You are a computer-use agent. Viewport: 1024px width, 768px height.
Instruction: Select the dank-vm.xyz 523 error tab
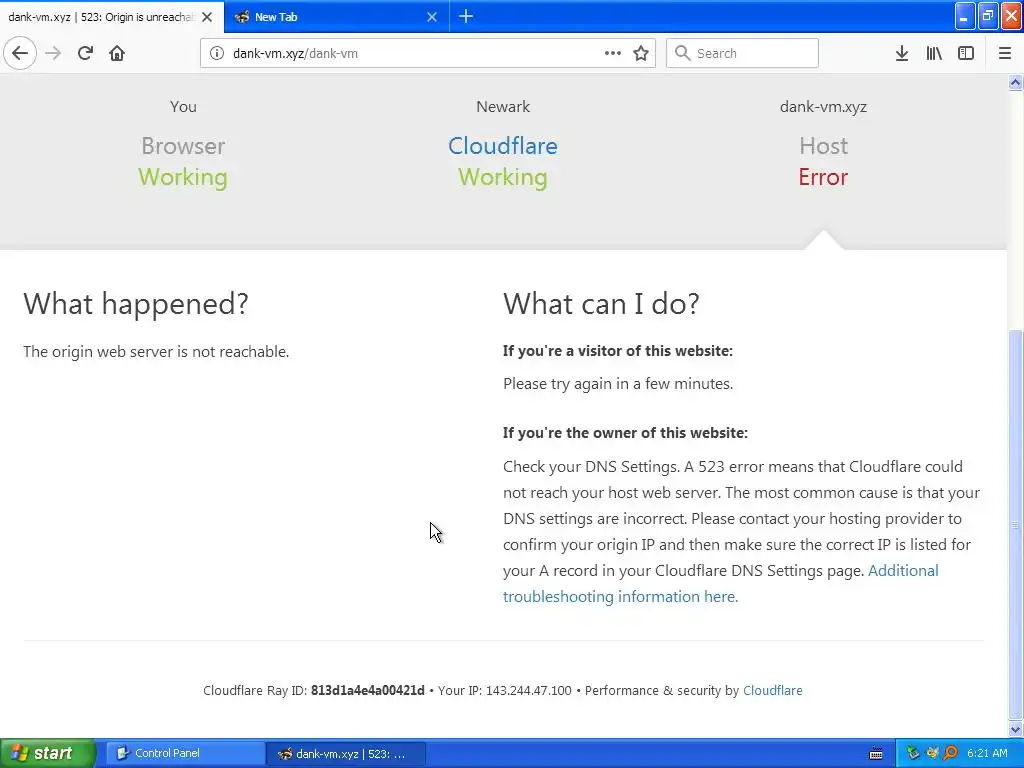click(111, 17)
